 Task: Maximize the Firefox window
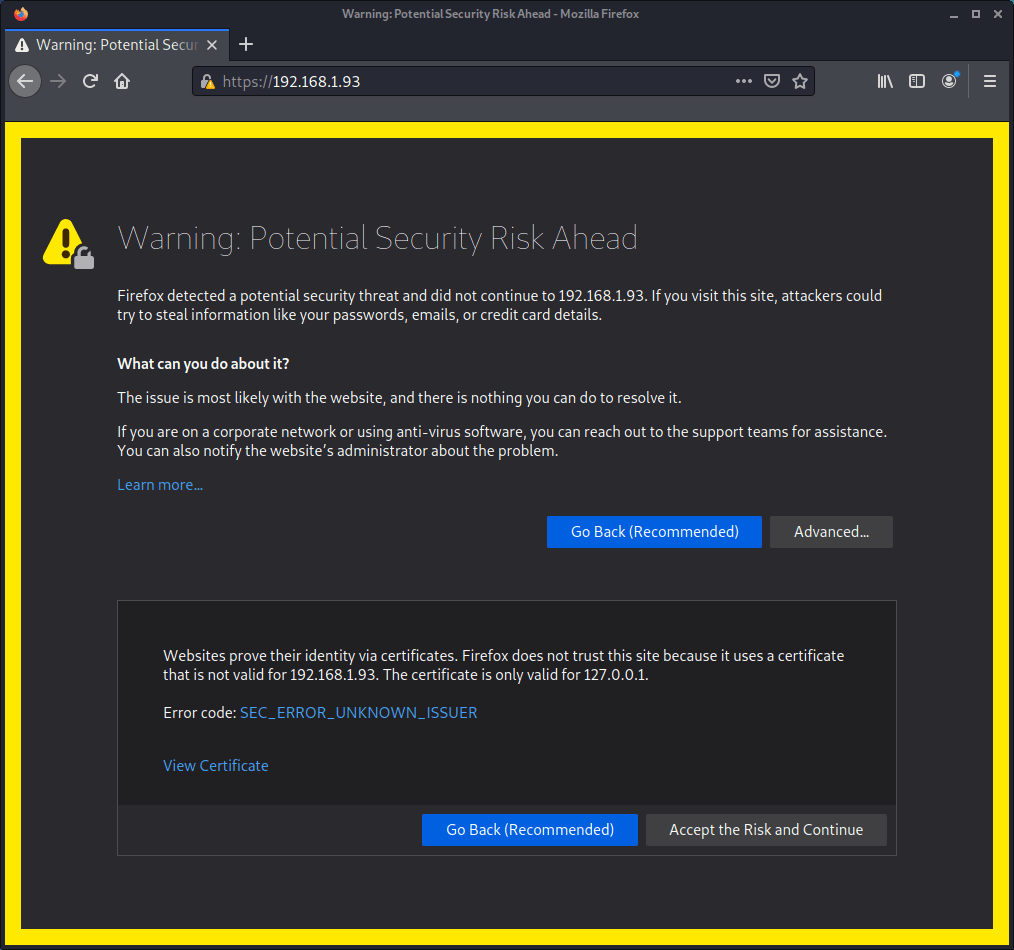click(x=975, y=14)
